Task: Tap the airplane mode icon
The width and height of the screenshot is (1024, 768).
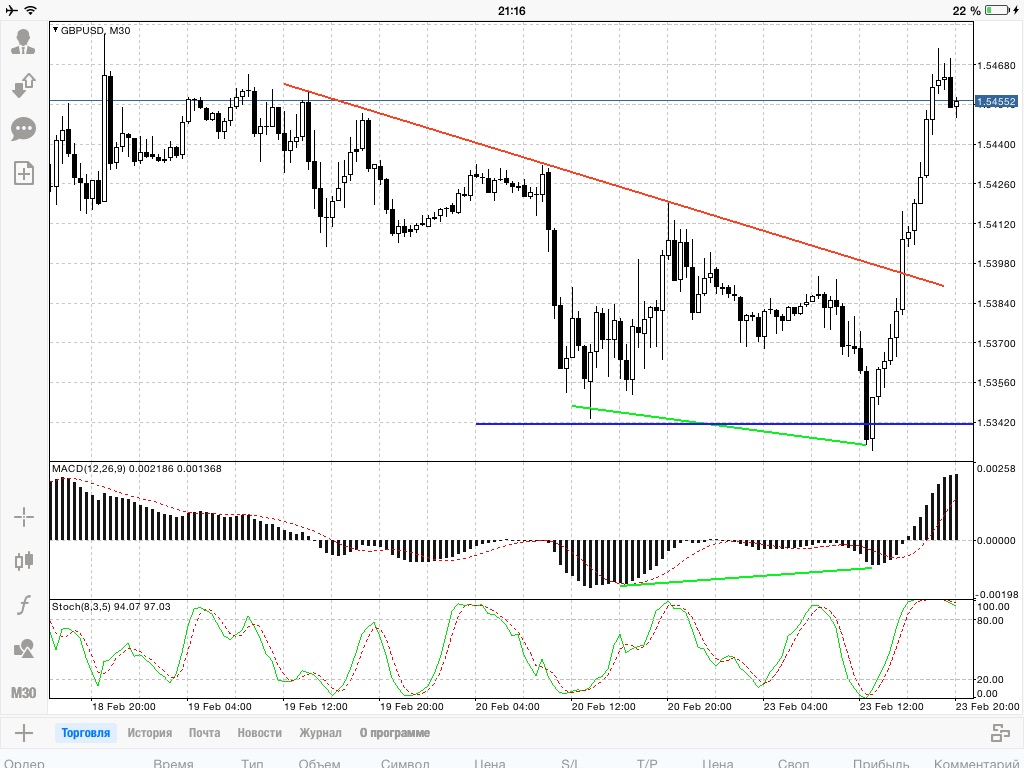Action: [x=11, y=10]
